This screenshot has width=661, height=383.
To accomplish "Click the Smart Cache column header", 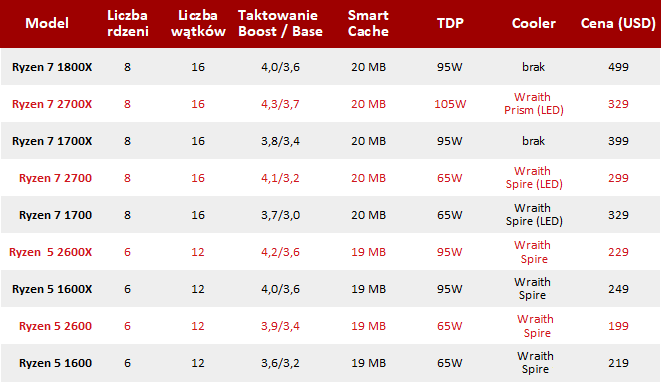I will [368, 23].
